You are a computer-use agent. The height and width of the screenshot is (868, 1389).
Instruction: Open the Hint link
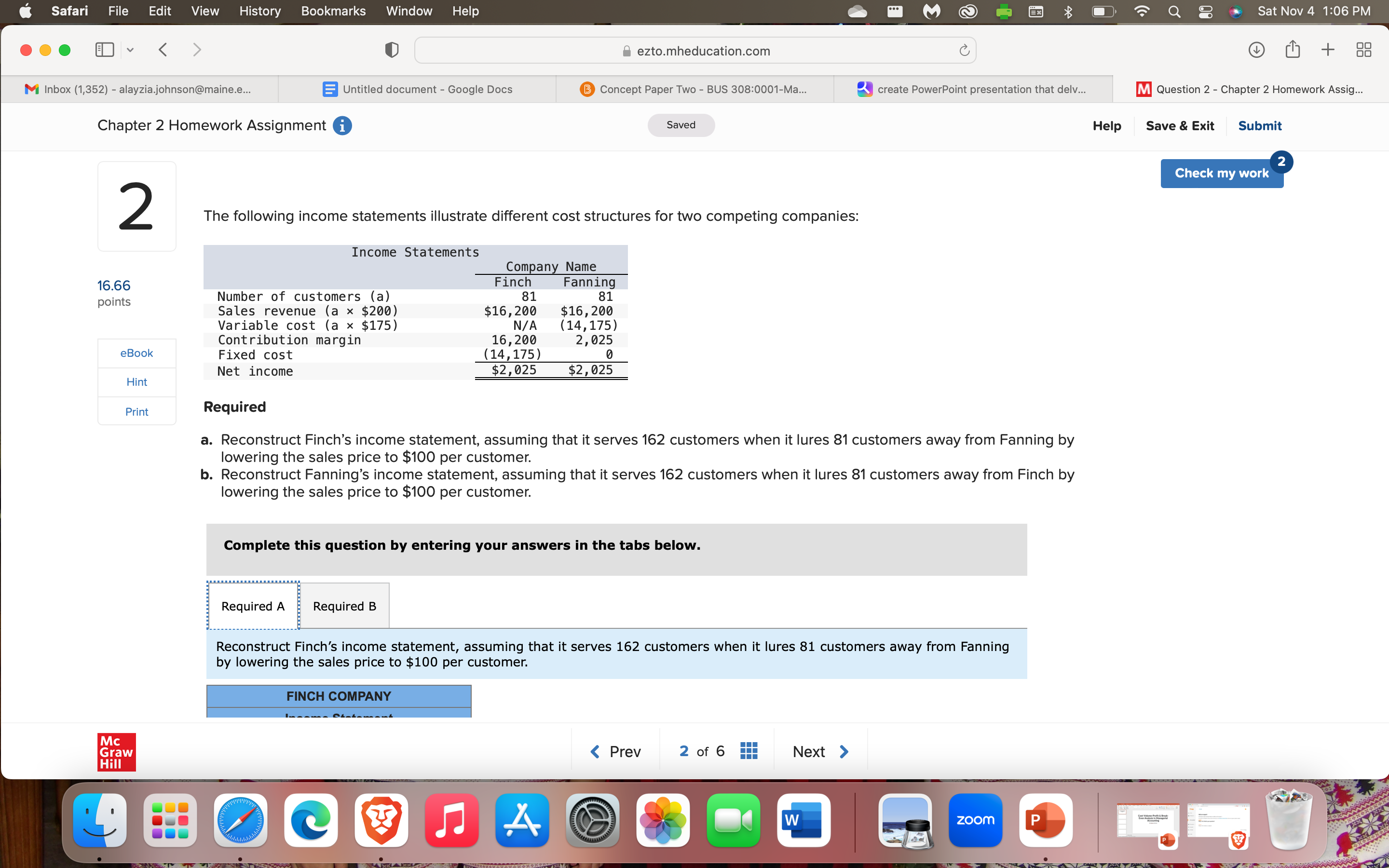pos(136,382)
